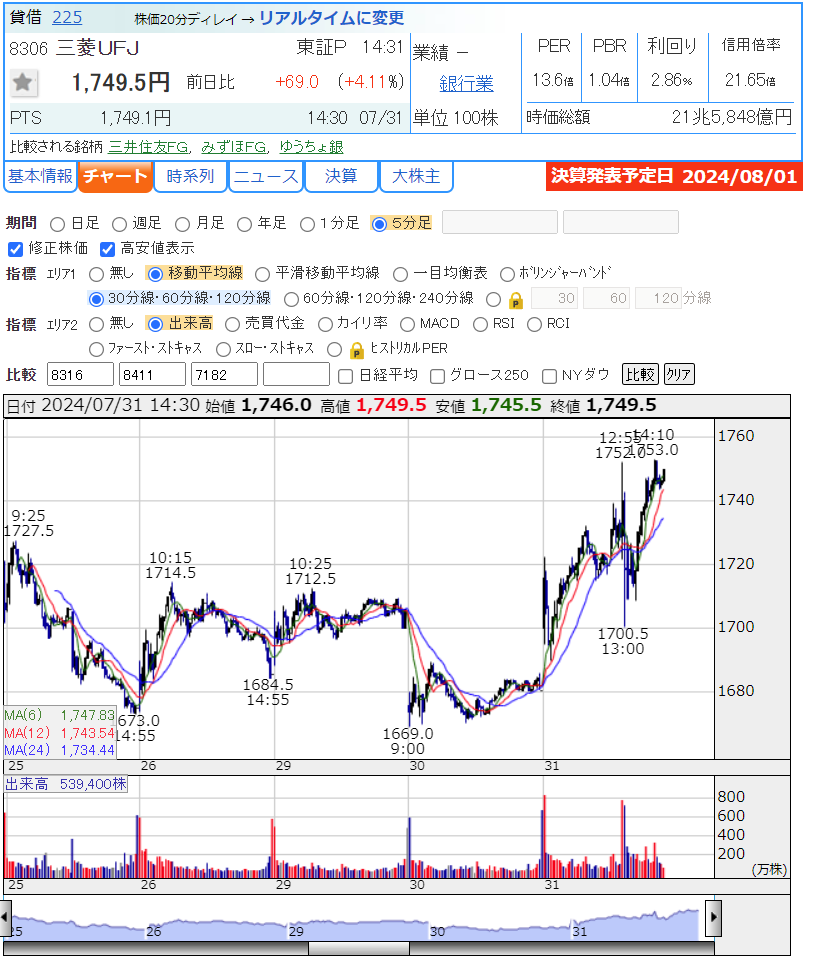Go to the 決算 tab
This screenshot has height=958, width=826.
pyautogui.click(x=341, y=177)
